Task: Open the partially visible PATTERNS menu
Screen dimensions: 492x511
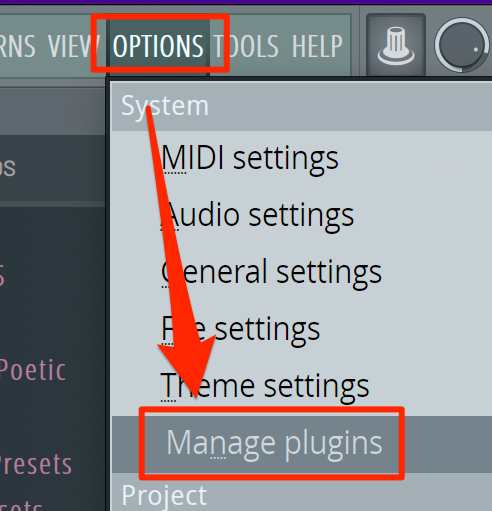Action: (17, 46)
